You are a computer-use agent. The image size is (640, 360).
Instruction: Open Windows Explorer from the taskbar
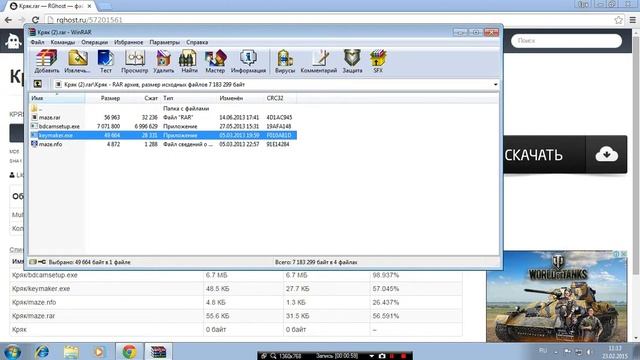71,351
